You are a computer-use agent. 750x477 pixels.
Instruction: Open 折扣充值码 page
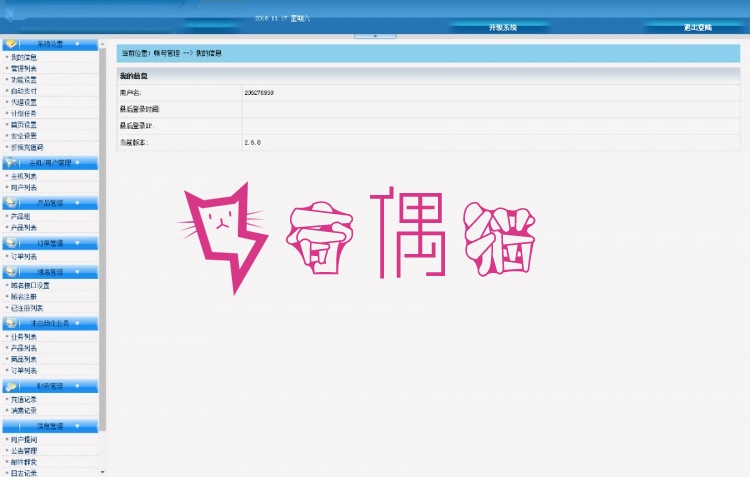27,147
